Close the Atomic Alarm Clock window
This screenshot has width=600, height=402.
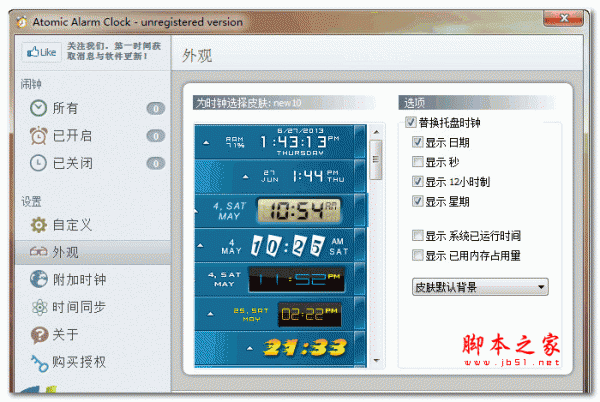click(563, 18)
